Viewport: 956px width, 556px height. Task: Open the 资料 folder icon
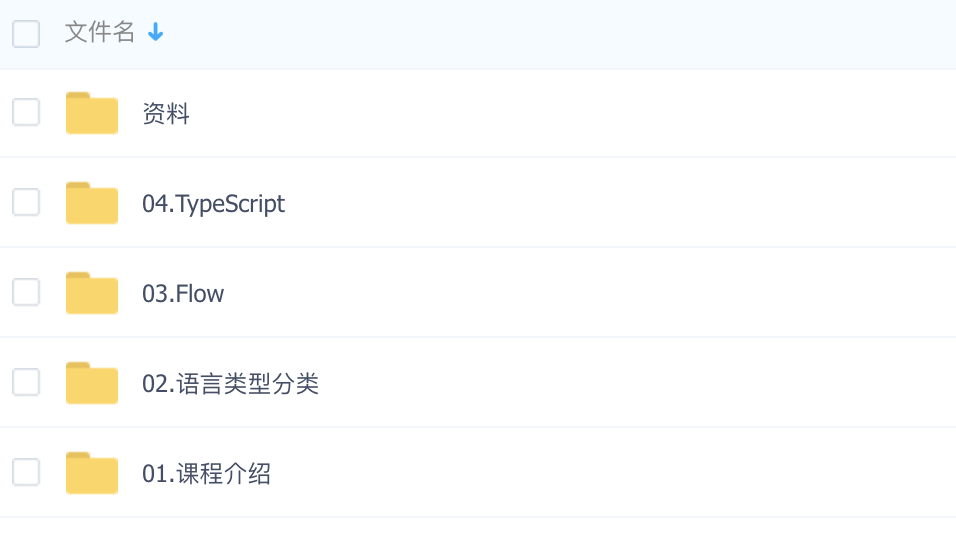pyautogui.click(x=92, y=113)
